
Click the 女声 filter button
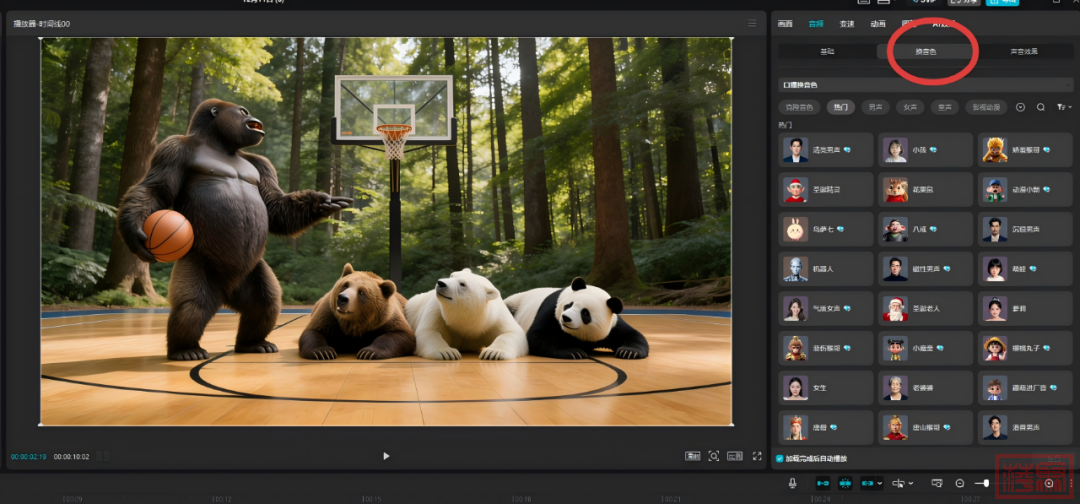pos(910,107)
